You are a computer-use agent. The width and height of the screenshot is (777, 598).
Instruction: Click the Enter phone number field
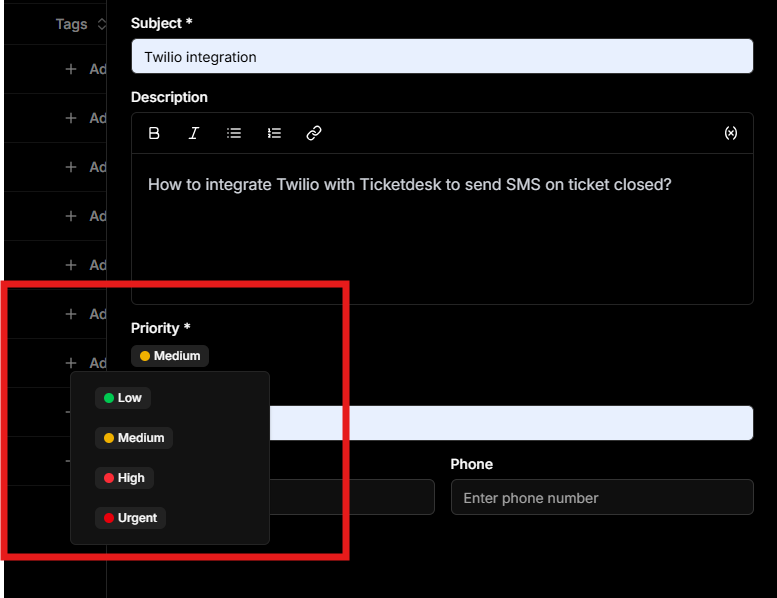[602, 497]
